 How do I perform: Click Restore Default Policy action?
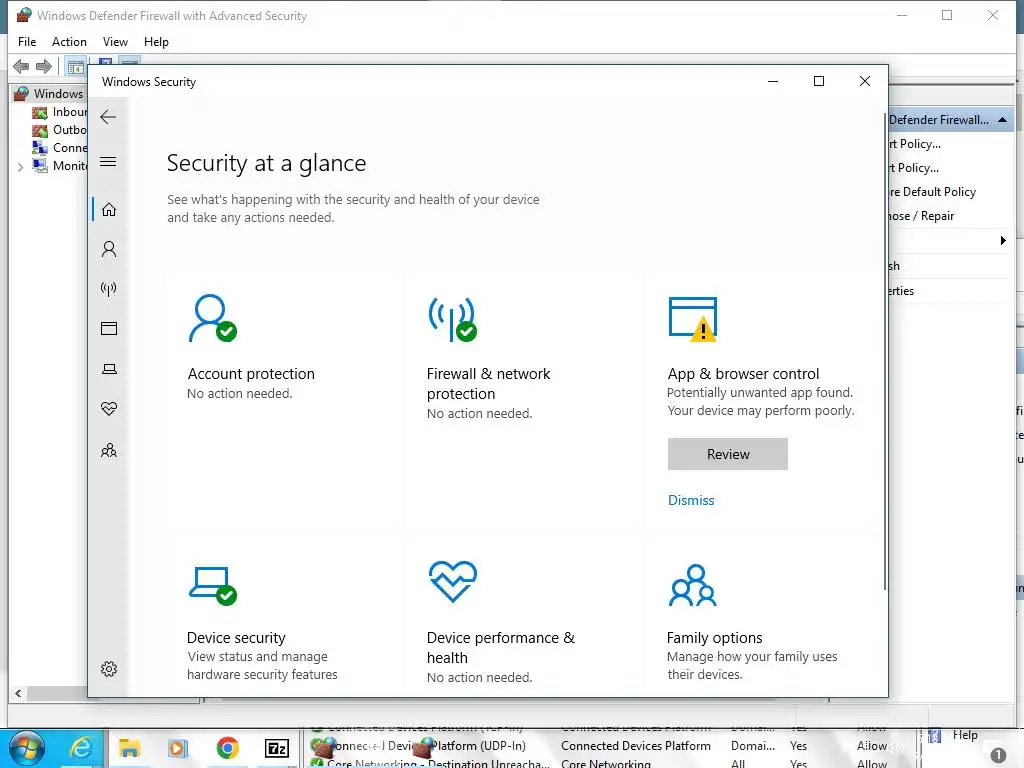[x=933, y=192]
